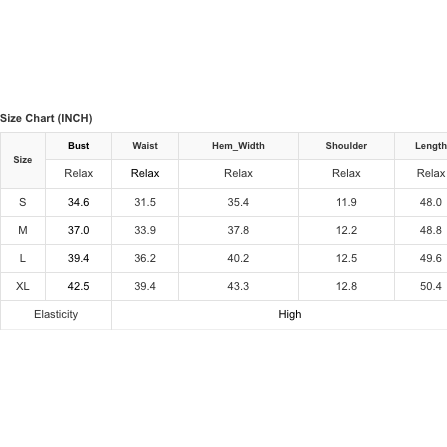Viewport: 447px width, 447px height.
Task: Click the Size header cell
Action: [x=23, y=160]
